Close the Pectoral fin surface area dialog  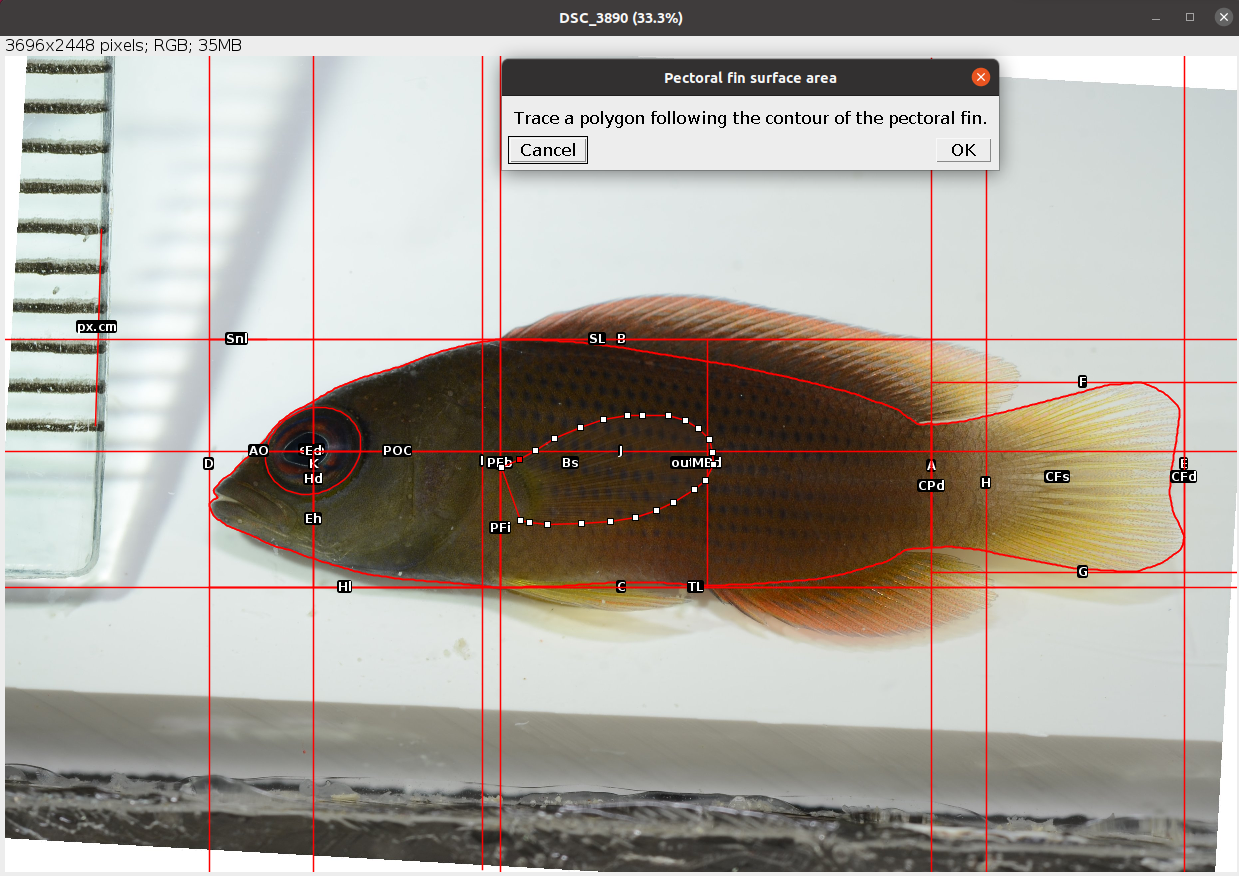[980, 77]
